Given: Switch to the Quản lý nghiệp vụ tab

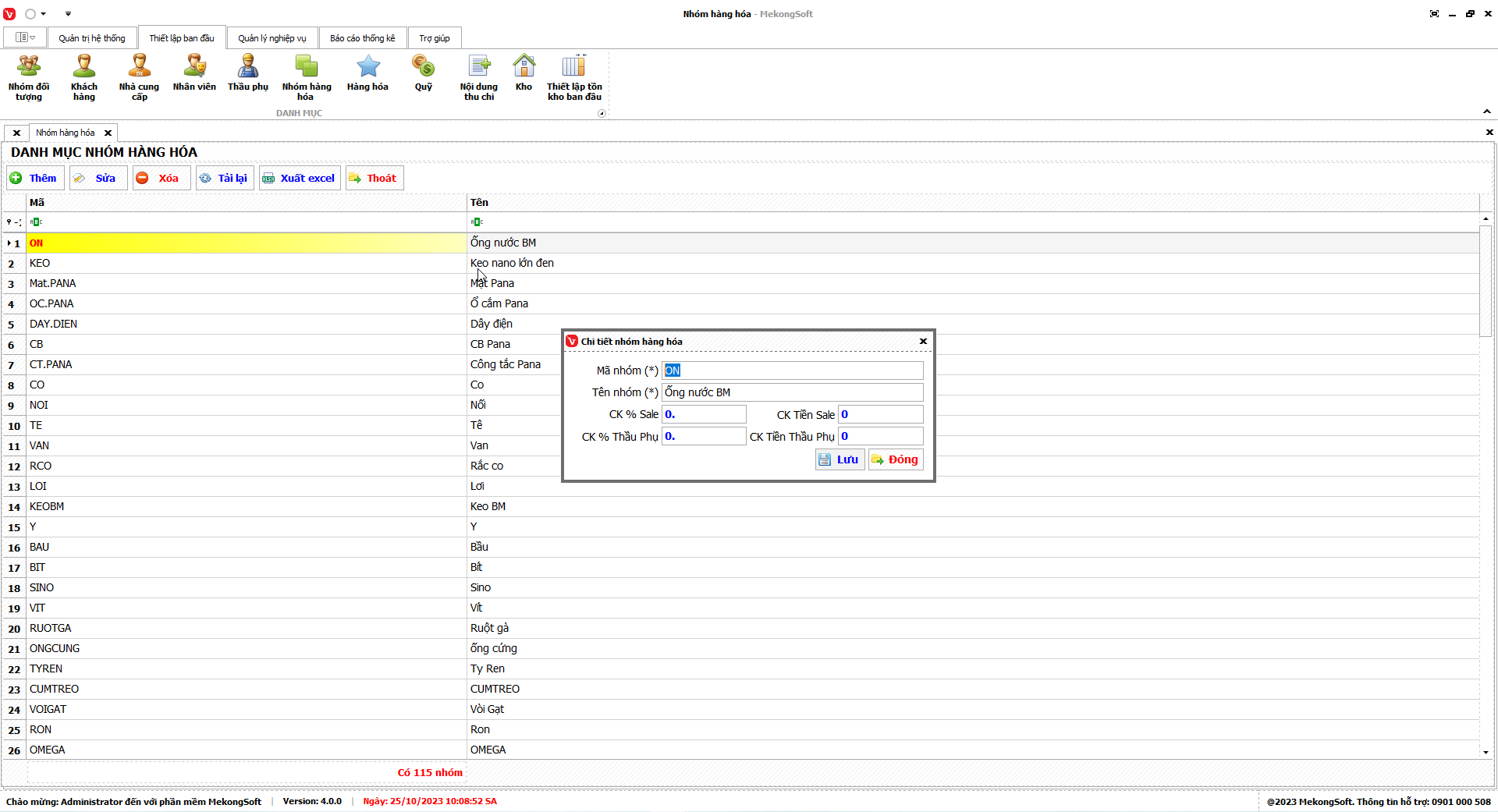Looking at the screenshot, I should pos(272,38).
